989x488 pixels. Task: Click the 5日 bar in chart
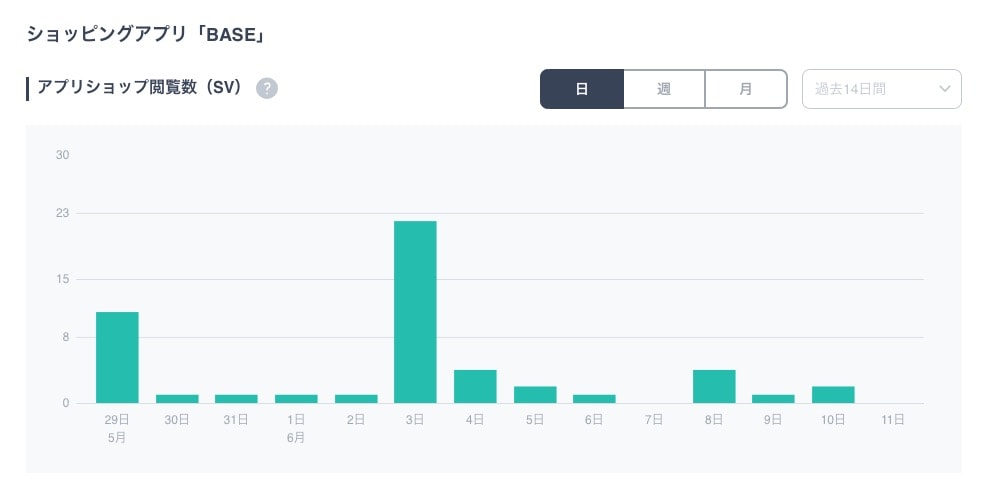tap(535, 394)
